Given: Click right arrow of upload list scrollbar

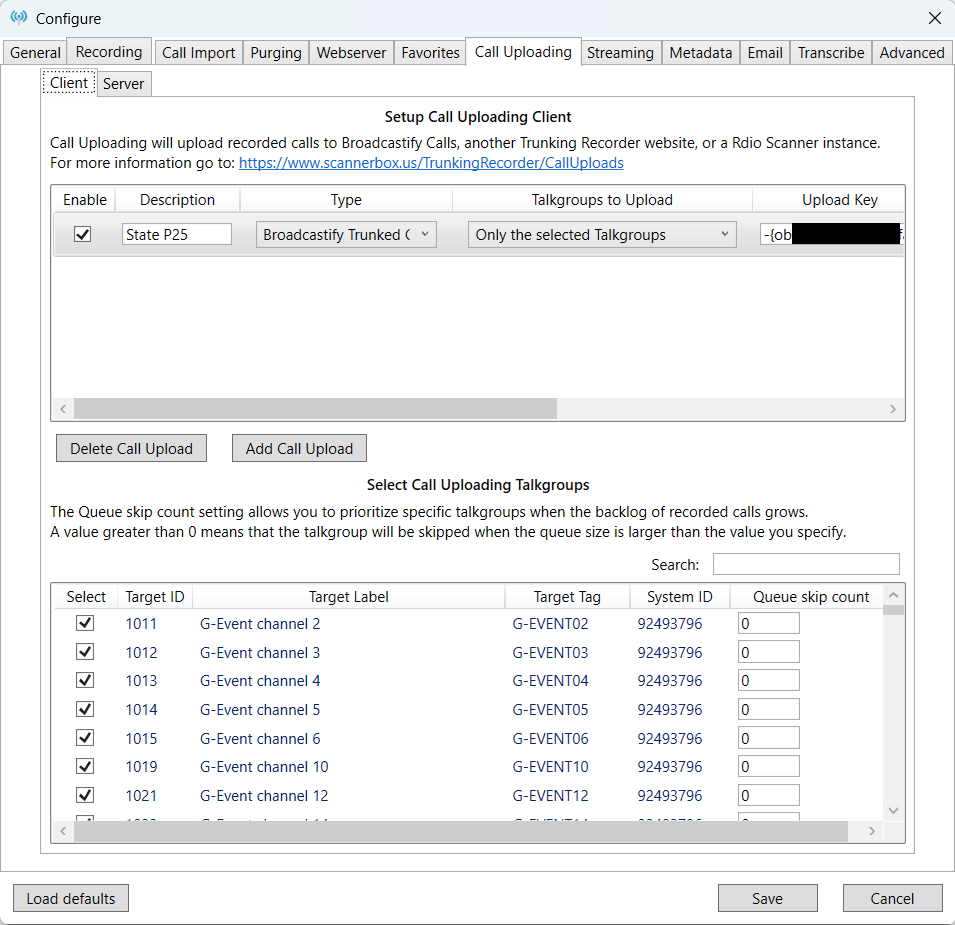Looking at the screenshot, I should point(893,409).
